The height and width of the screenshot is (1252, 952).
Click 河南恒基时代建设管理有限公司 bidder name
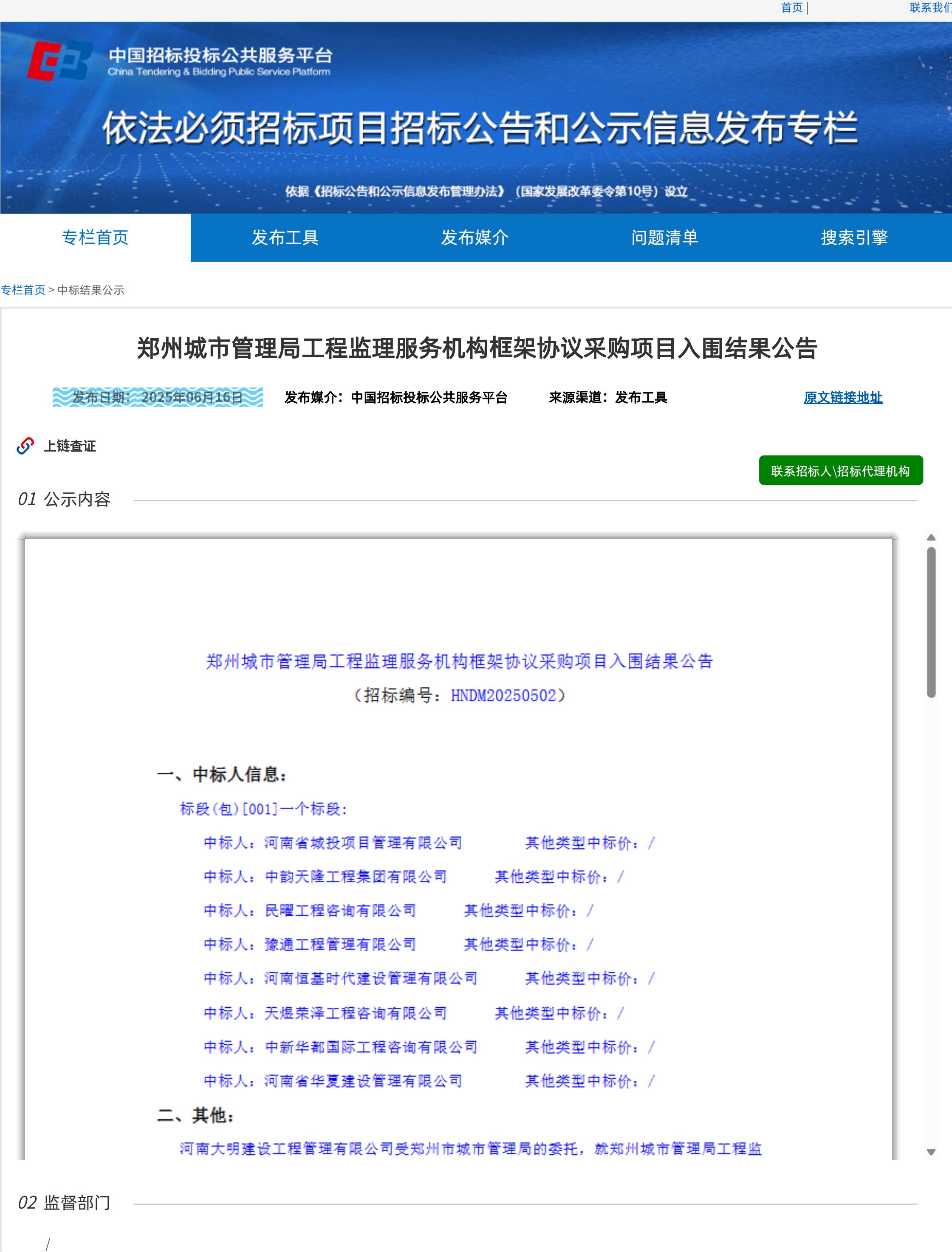pos(371,978)
